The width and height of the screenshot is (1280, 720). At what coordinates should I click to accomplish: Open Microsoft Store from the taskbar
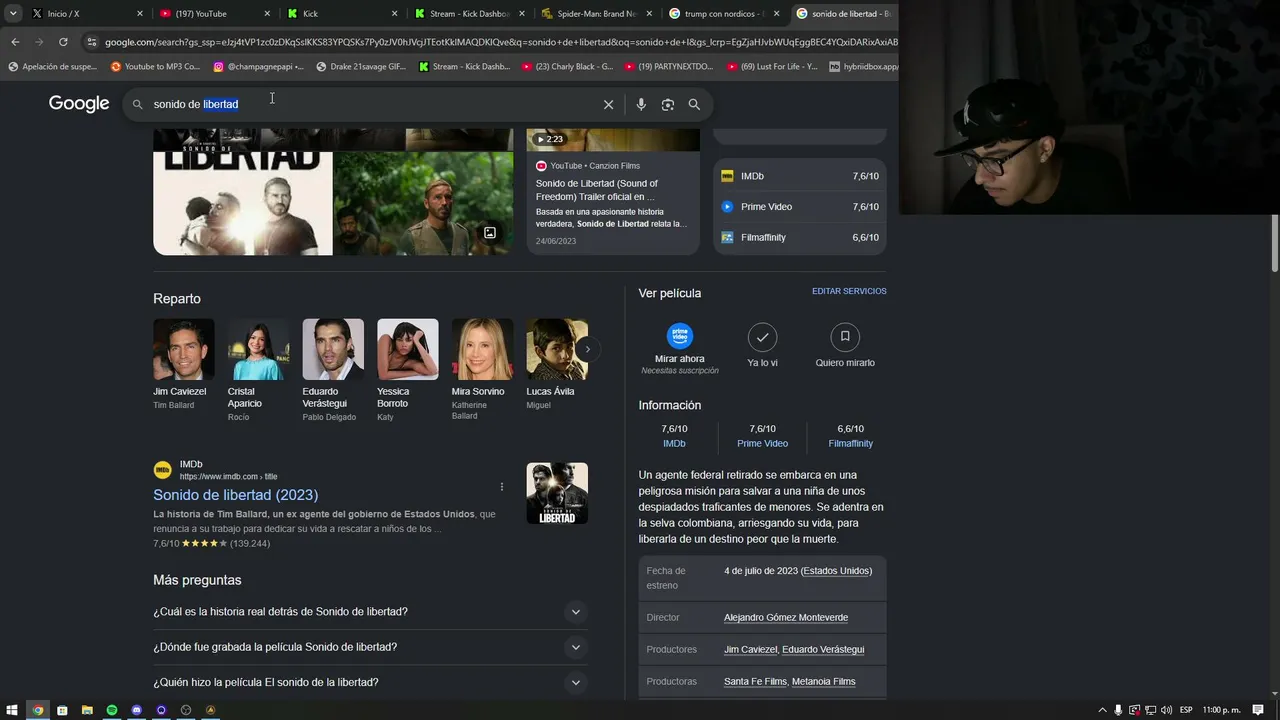pyautogui.click(x=62, y=710)
